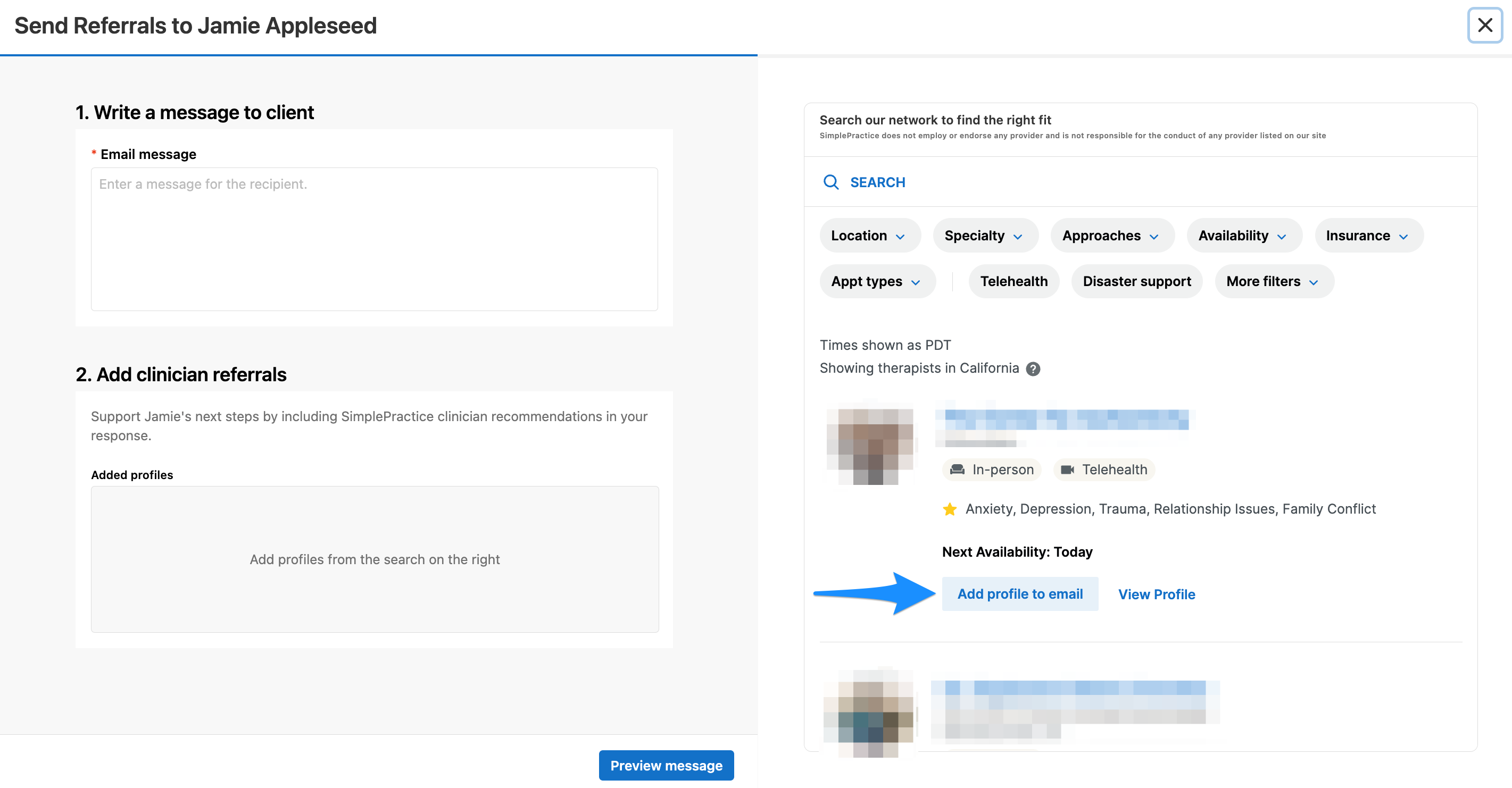This screenshot has height=788, width=1512.
Task: Click the Added profiles empty box
Action: tap(375, 559)
